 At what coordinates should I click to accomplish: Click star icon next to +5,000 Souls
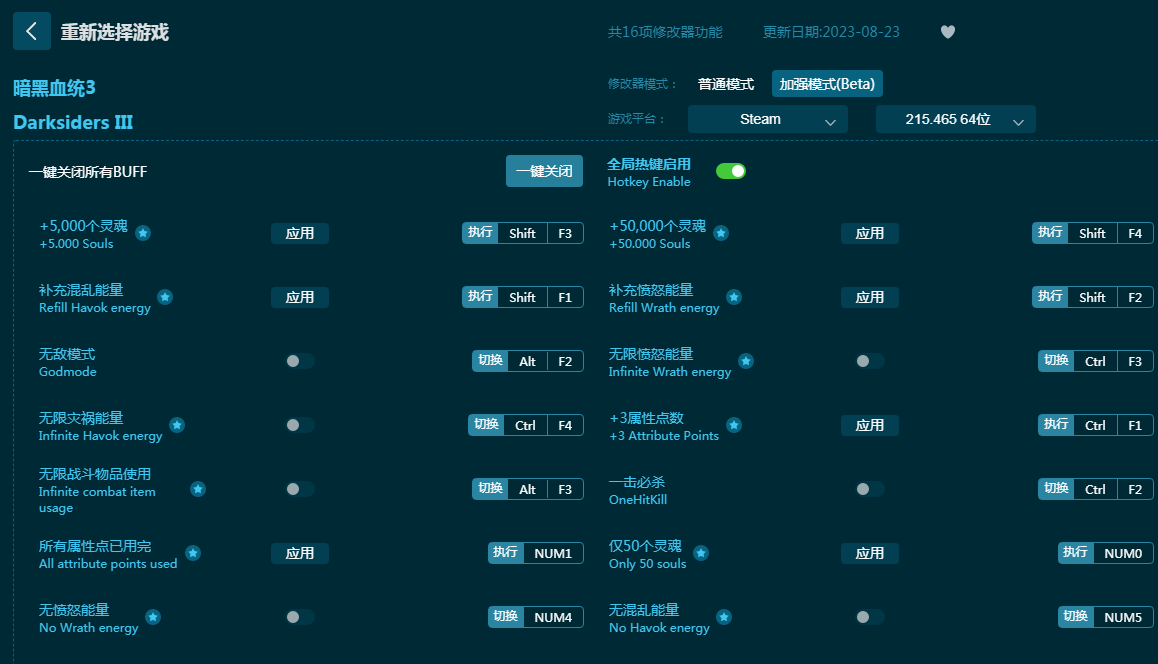[143, 233]
